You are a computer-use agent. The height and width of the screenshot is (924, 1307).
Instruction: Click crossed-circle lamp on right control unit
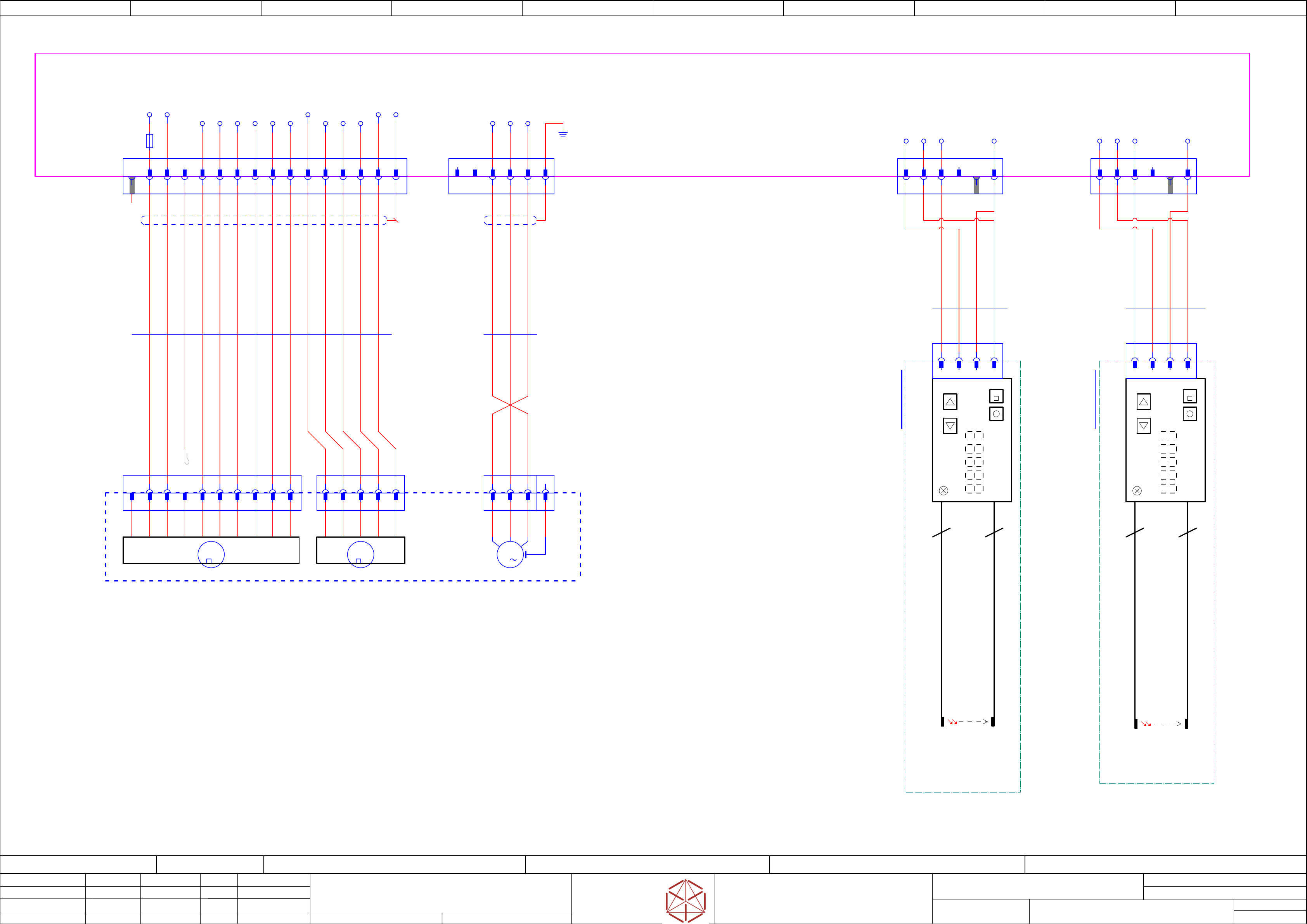[x=1137, y=491]
